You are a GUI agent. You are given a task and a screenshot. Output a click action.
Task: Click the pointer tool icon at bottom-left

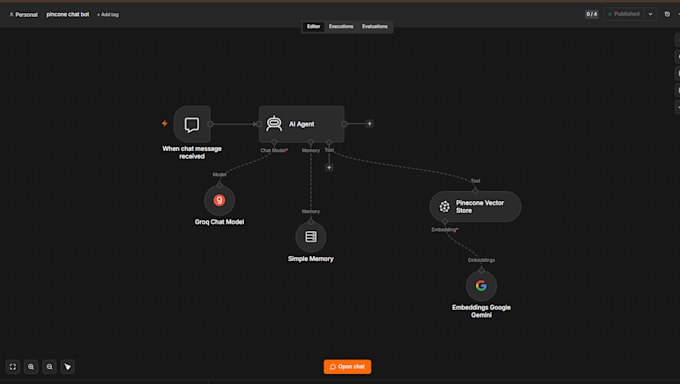click(68, 367)
